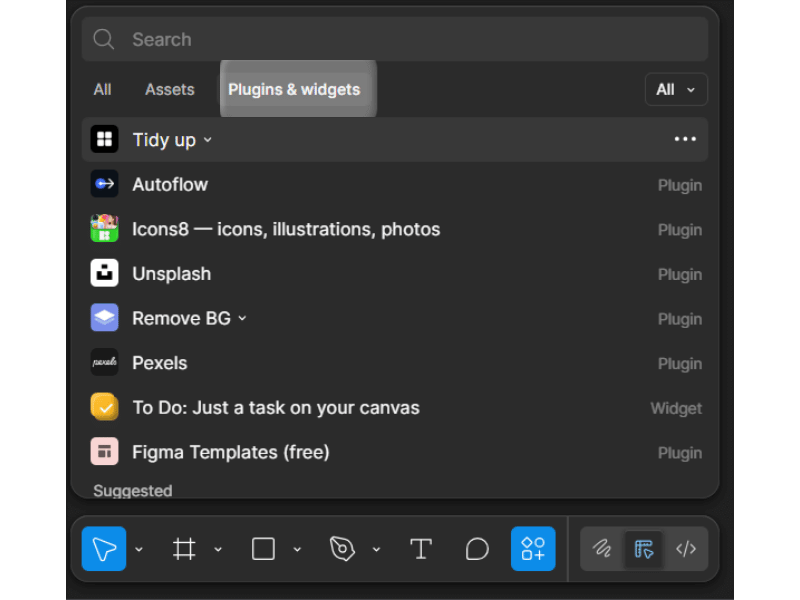
Task: Run the Remove BG plugin
Action: coord(395,318)
